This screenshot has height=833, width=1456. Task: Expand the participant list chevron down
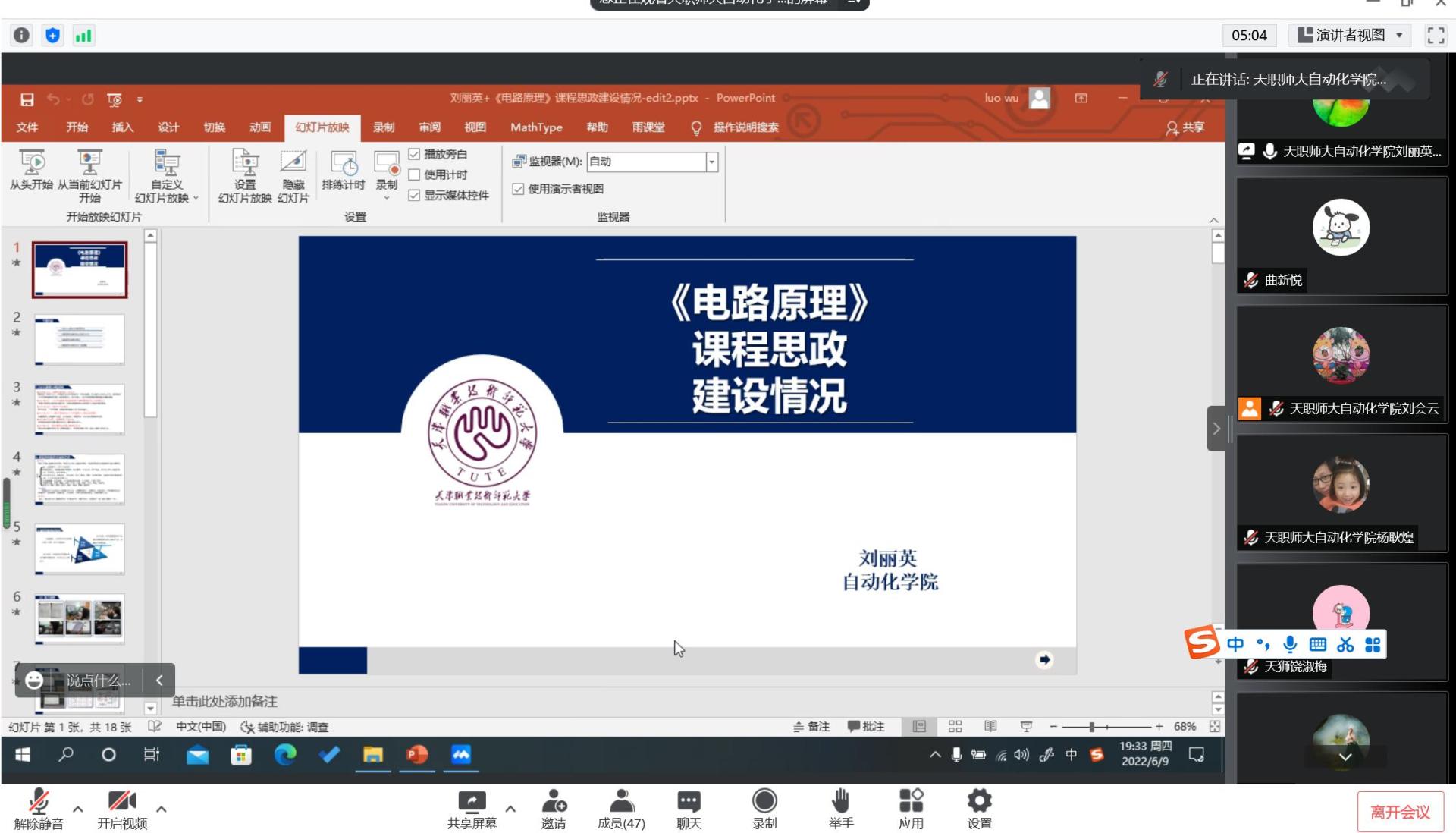tap(1345, 756)
